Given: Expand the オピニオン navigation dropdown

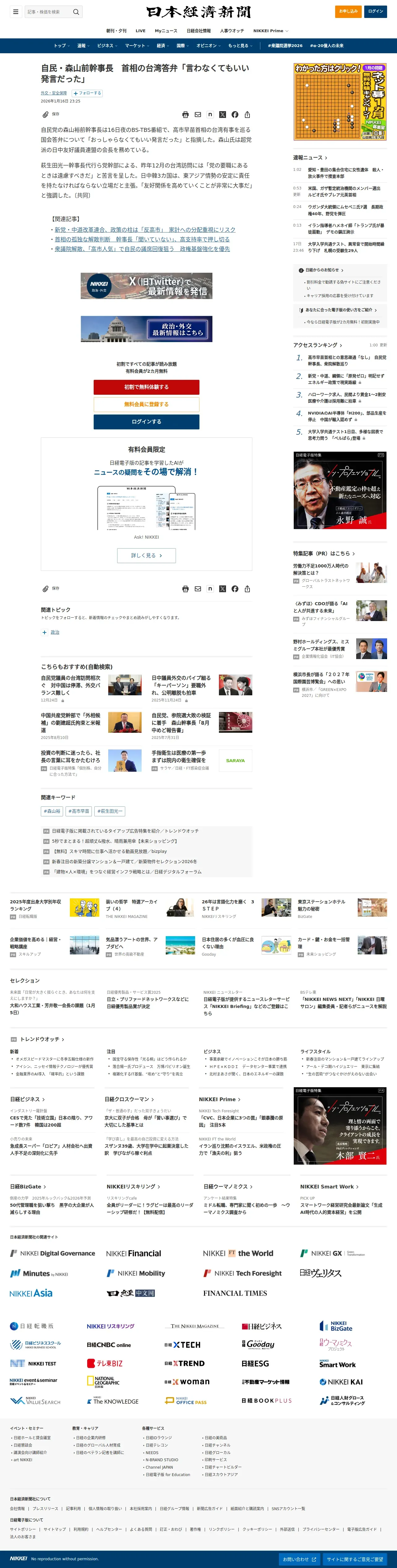Looking at the screenshot, I should point(208,46).
